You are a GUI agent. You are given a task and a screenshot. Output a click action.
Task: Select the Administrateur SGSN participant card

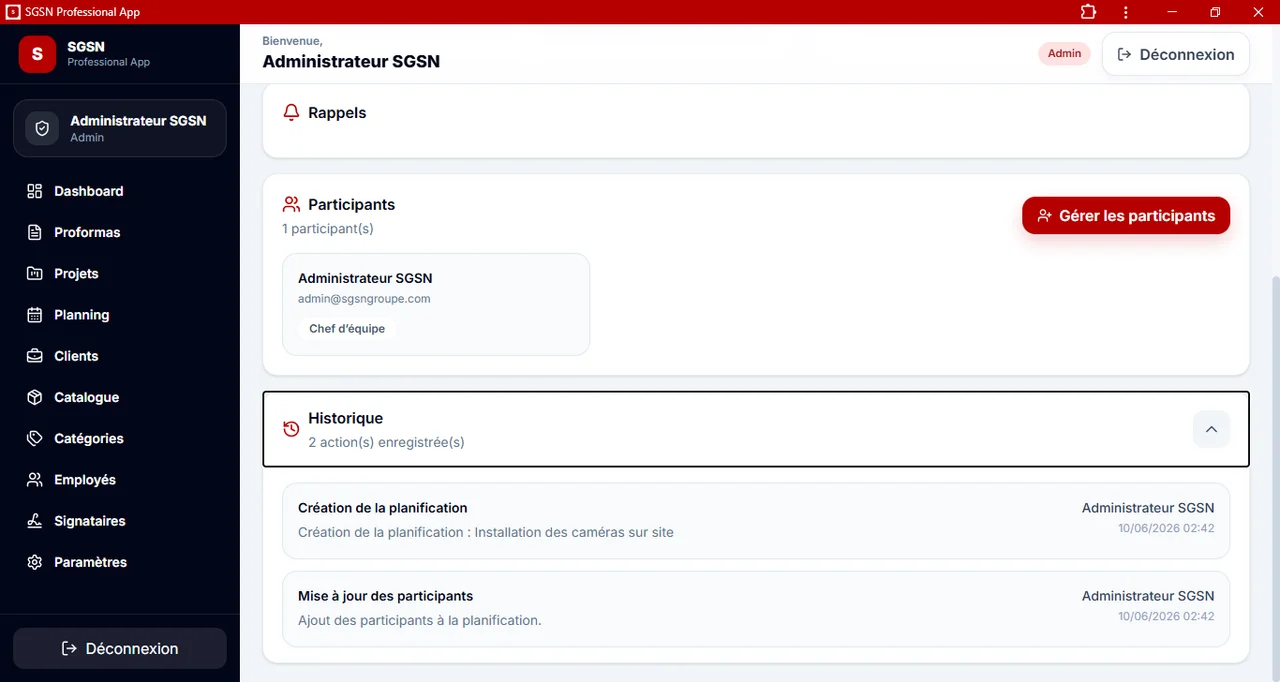tap(436, 304)
